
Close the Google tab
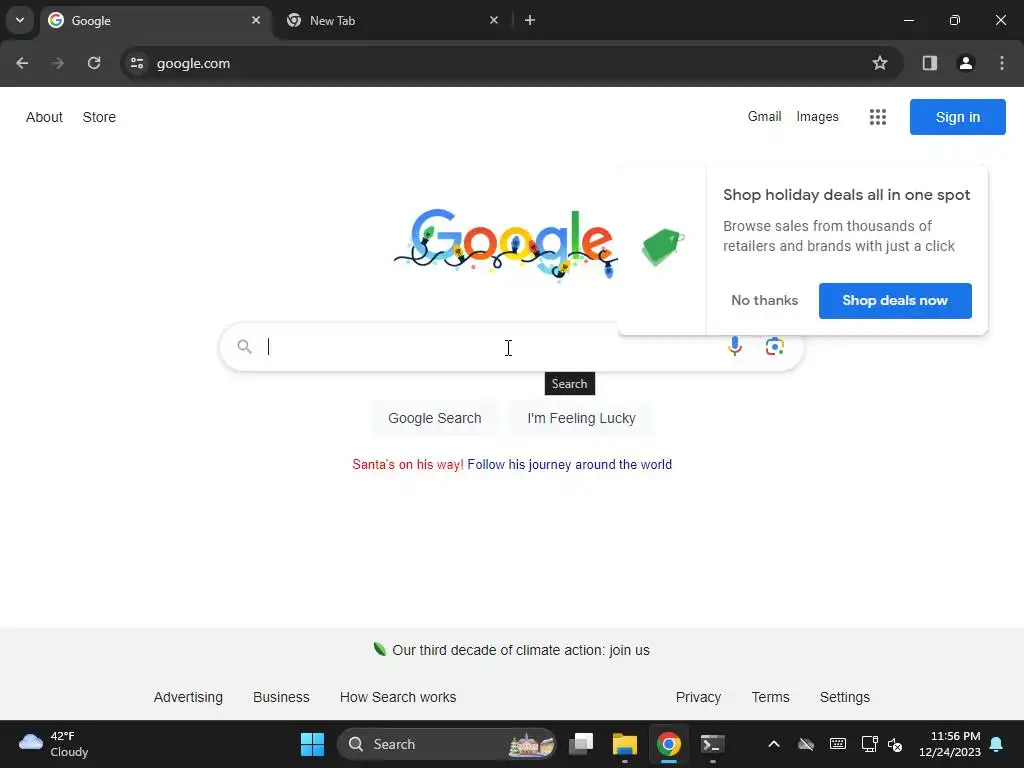click(x=256, y=20)
